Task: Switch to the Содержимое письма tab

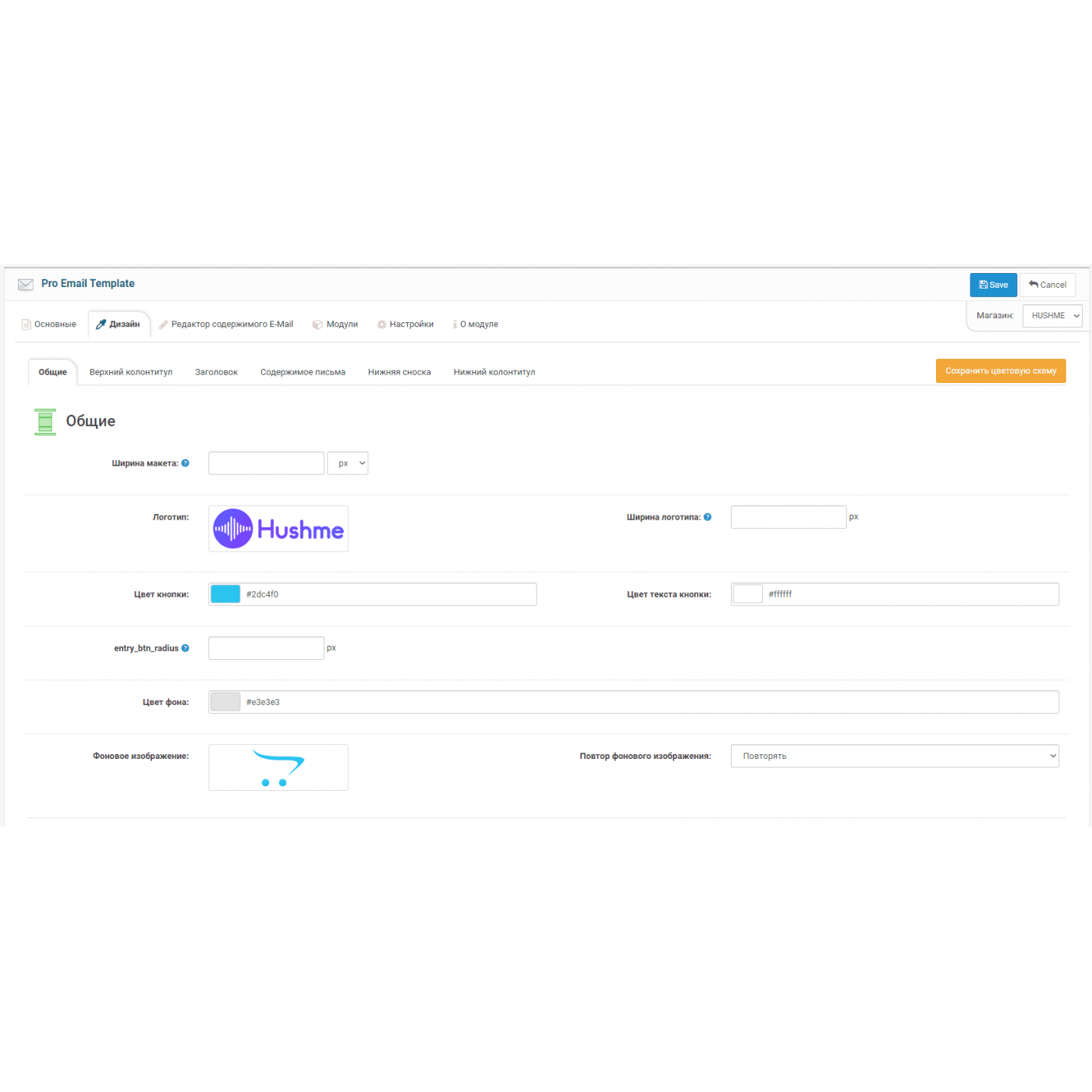Action: 303,372
